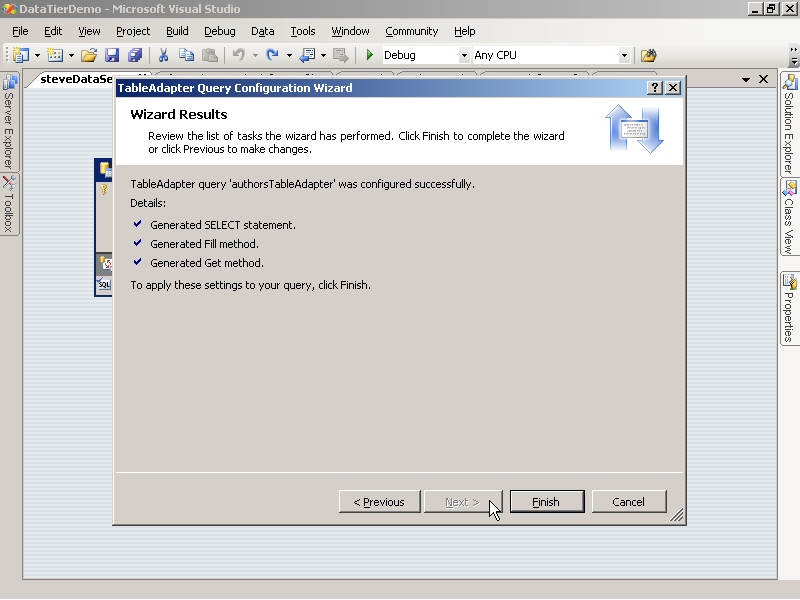
Task: Select the steveDataSet document tab
Action: point(76,79)
